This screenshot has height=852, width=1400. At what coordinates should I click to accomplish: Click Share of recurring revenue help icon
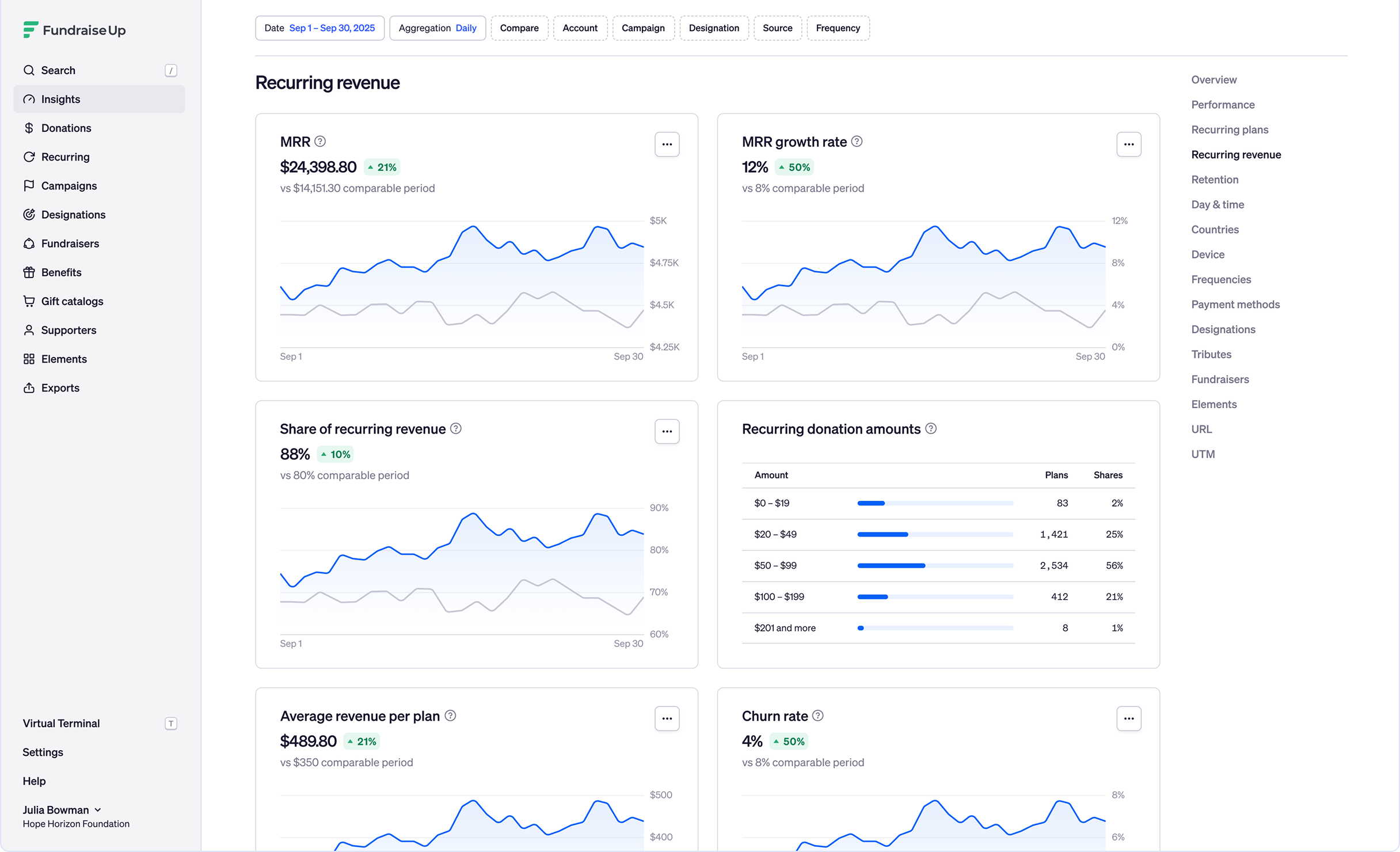click(x=456, y=428)
